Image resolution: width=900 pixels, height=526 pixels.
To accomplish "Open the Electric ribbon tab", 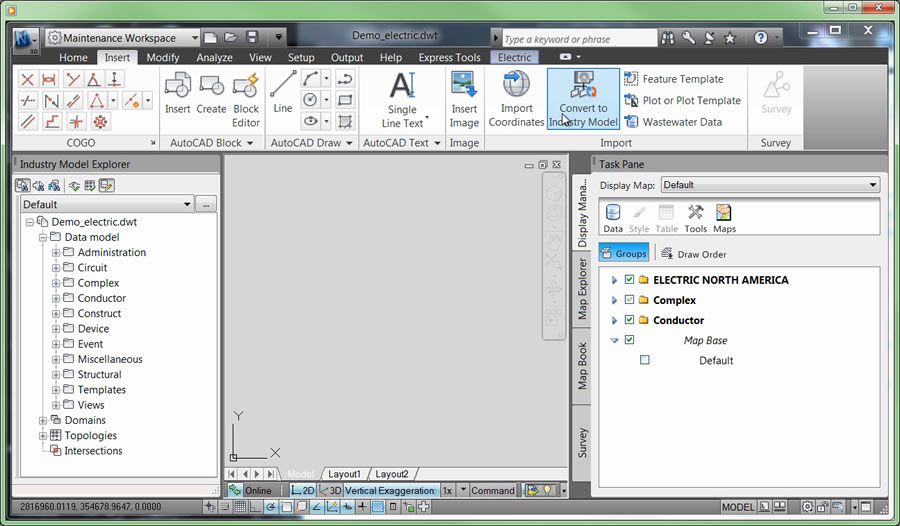I will click(x=514, y=57).
